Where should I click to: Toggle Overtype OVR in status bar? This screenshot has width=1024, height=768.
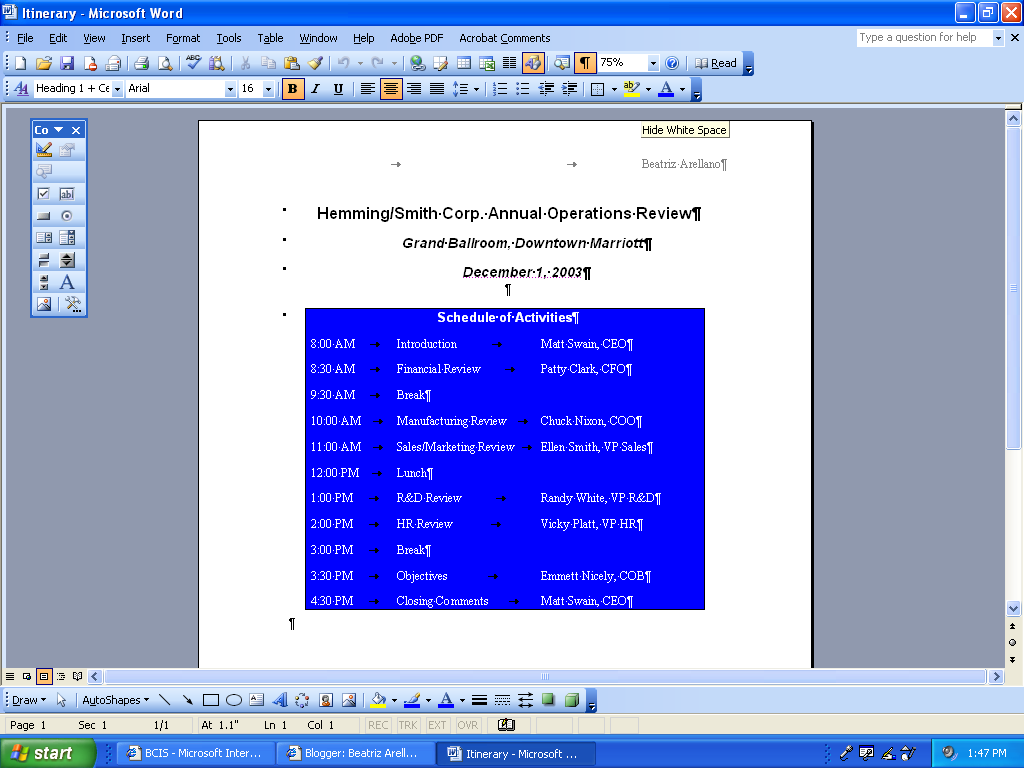point(468,725)
